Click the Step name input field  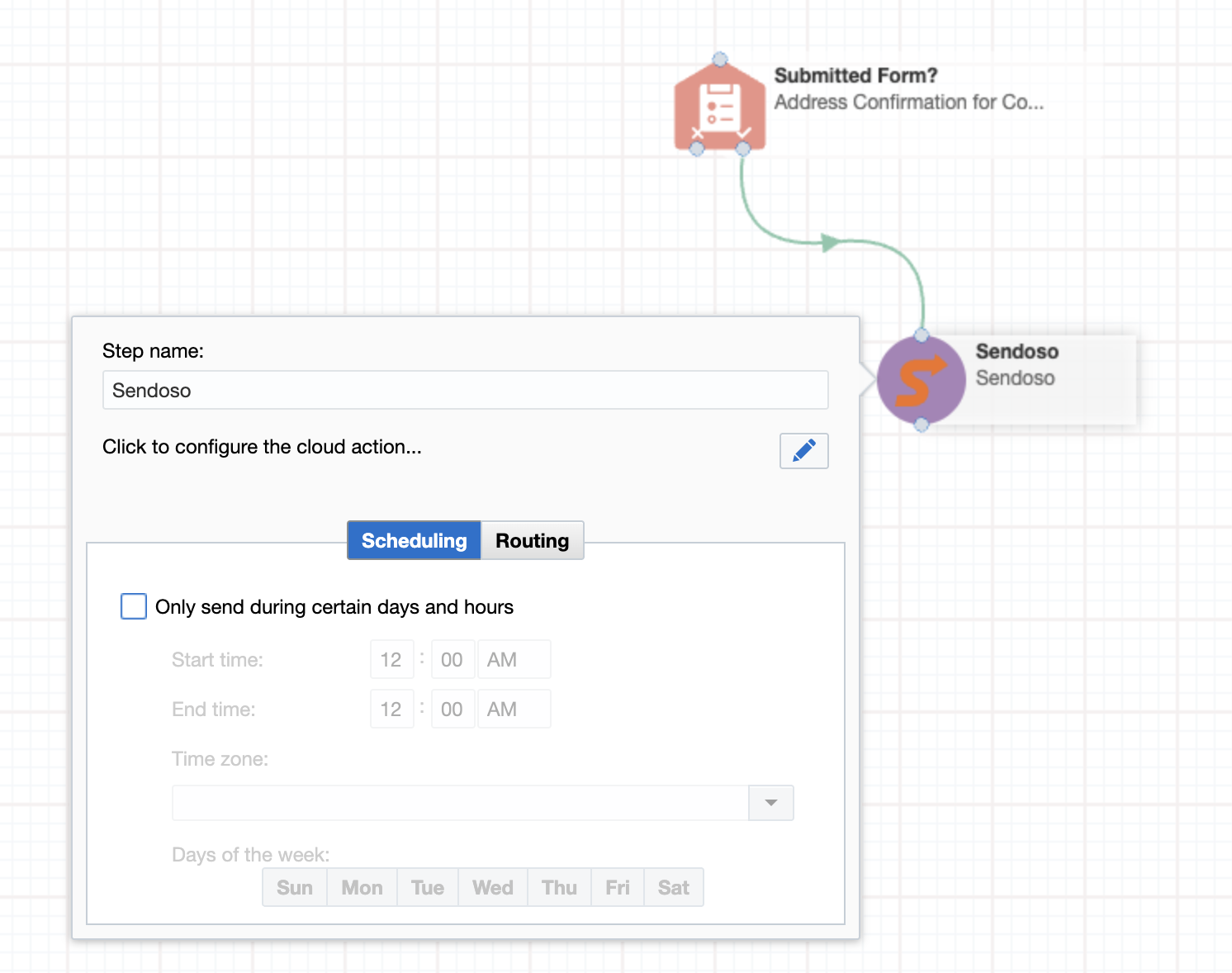(x=466, y=390)
